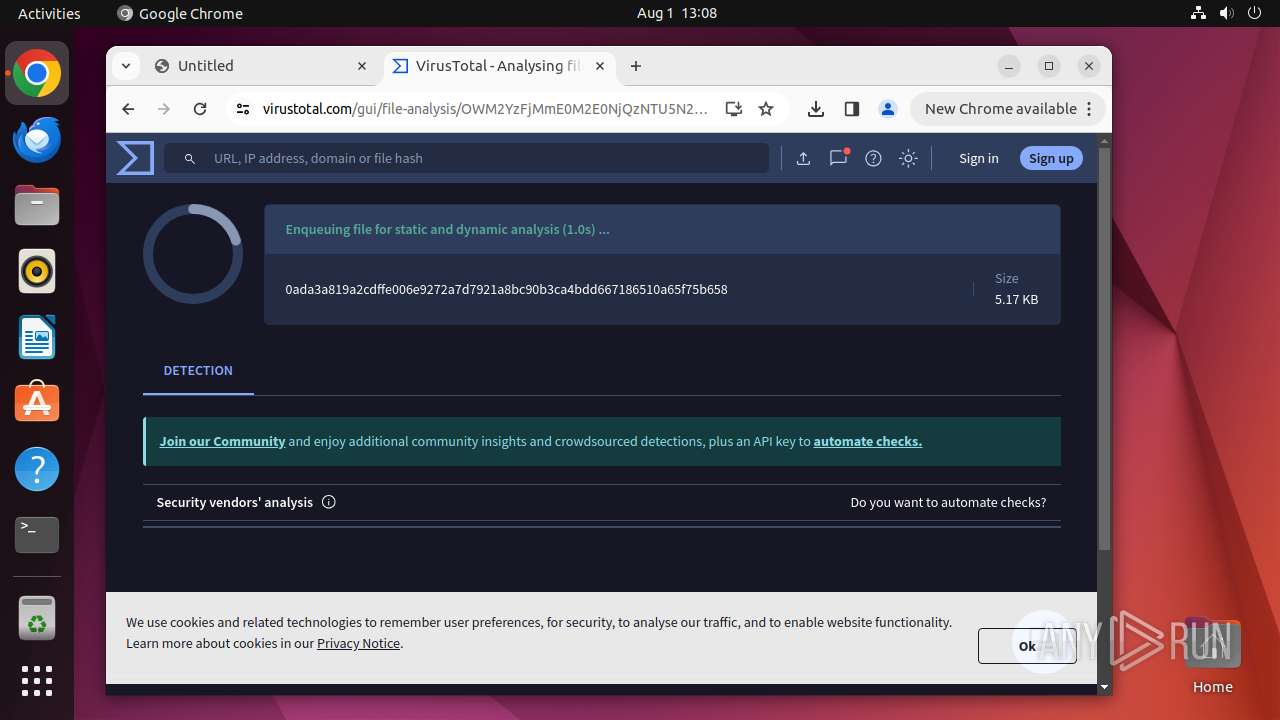Image resolution: width=1280 pixels, height=720 pixels.
Task: Toggle the Chrome side panel
Action: (852, 109)
